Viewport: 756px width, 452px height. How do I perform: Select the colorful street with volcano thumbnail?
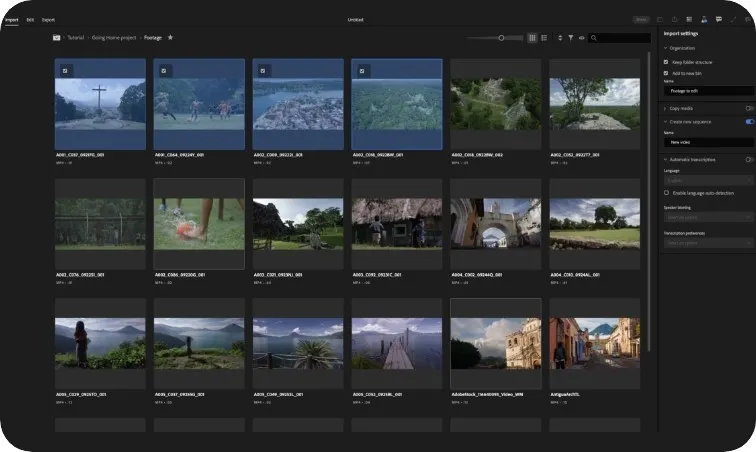[594, 343]
